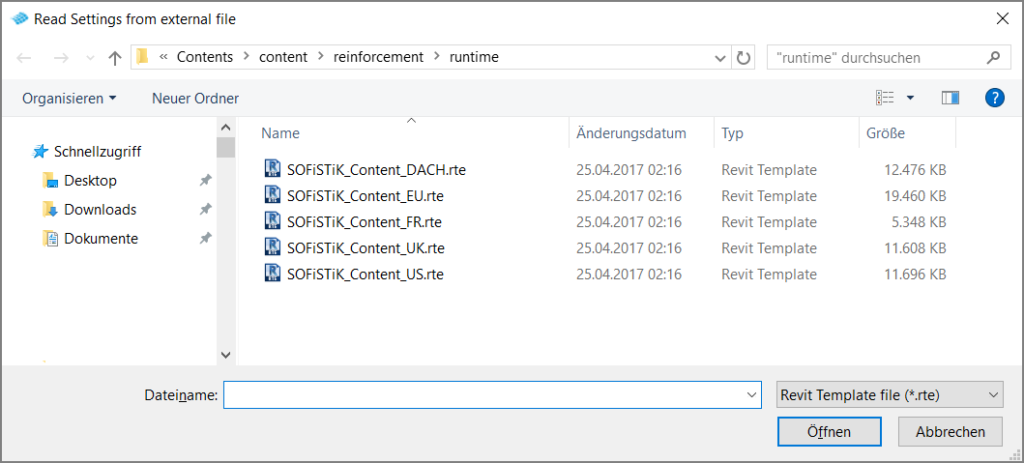Viewport: 1024px width, 463px height.
Task: Refresh the runtime folder view
Action: tap(743, 58)
